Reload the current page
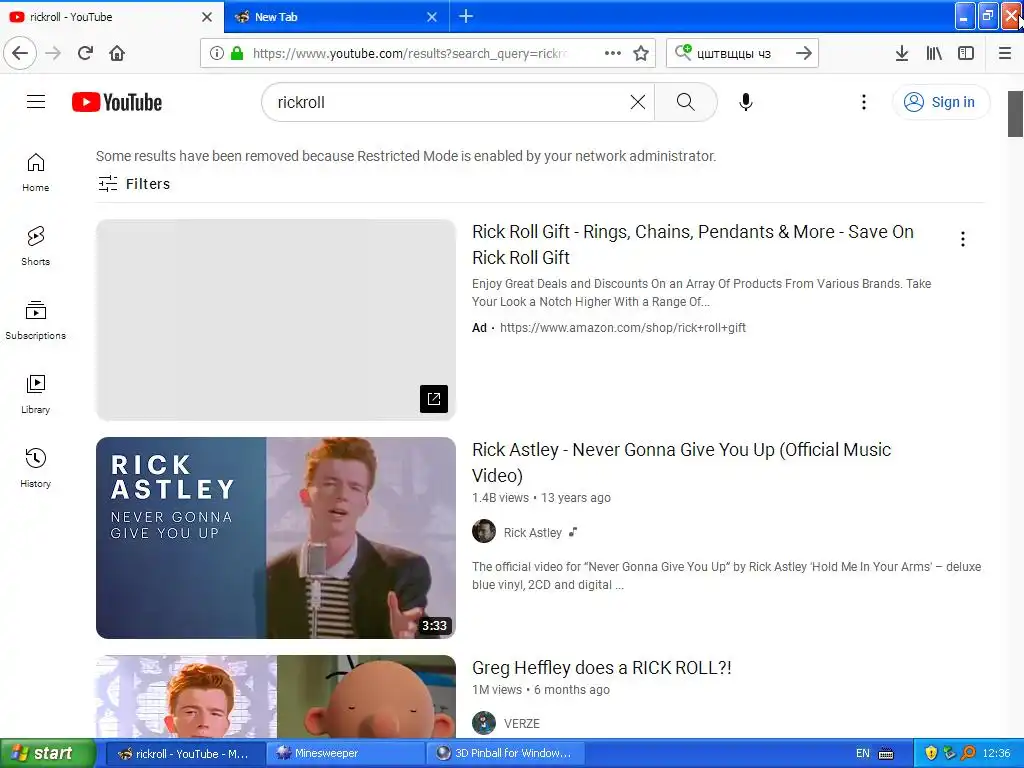The width and height of the screenshot is (1024, 768). [x=85, y=53]
